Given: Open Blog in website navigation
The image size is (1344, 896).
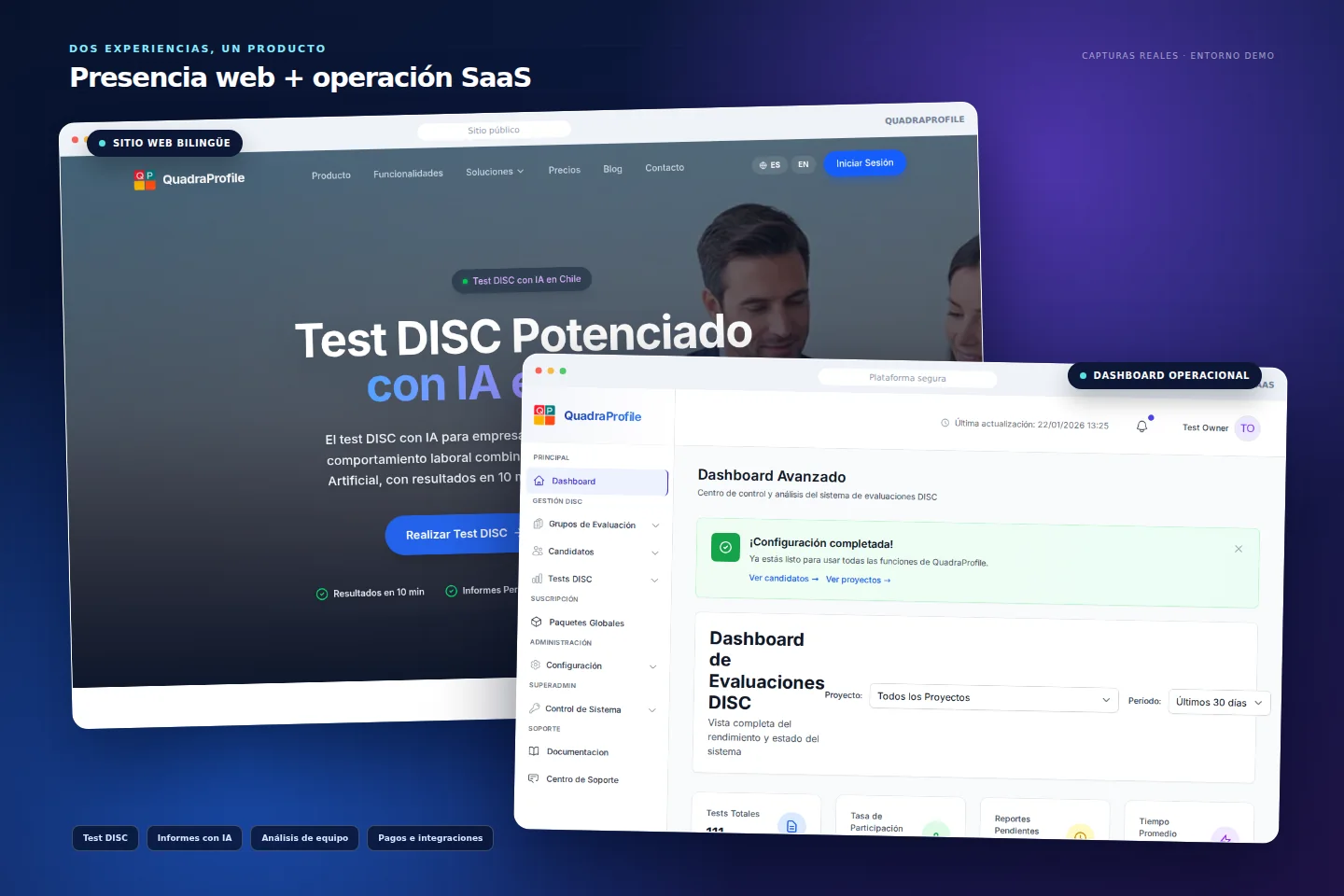Looking at the screenshot, I should click(612, 169).
